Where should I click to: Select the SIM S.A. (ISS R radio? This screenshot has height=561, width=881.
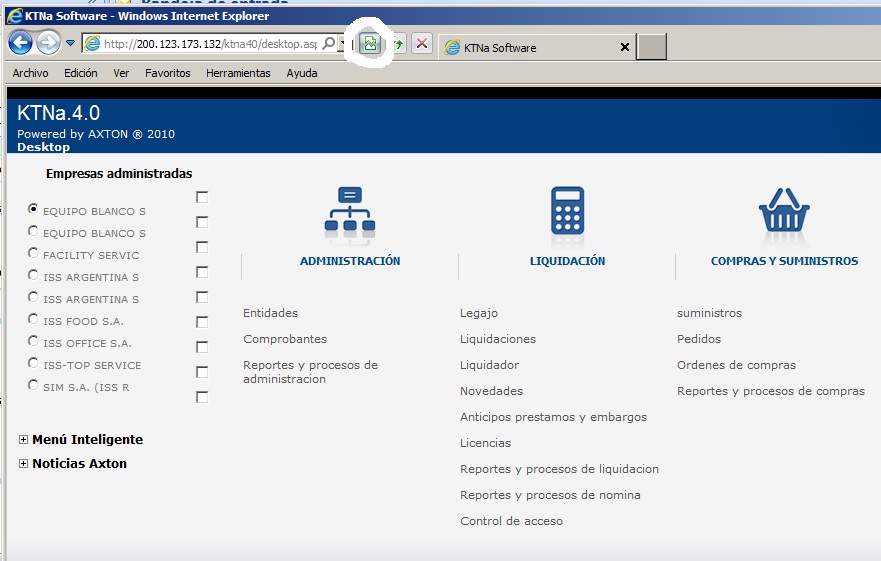[33, 384]
